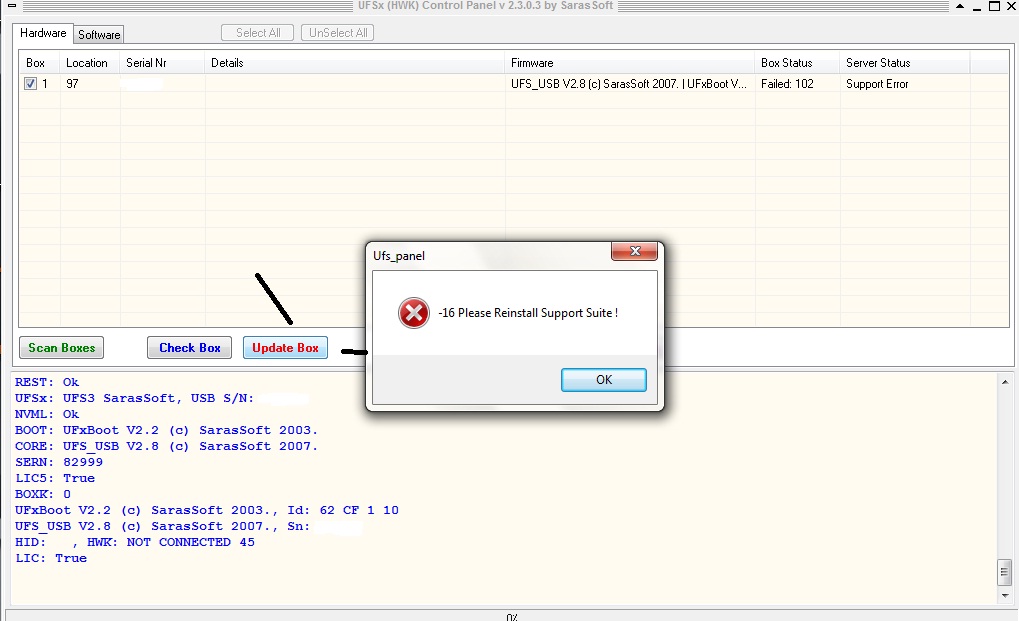This screenshot has height=621, width=1019.
Task: Click the Box Status column header
Action: click(797, 63)
